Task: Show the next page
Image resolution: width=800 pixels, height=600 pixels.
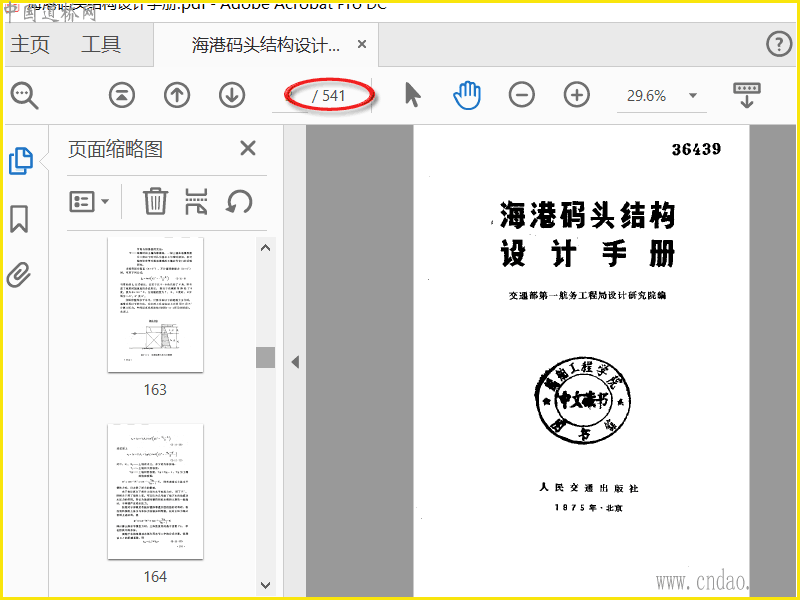Action: 232,95
